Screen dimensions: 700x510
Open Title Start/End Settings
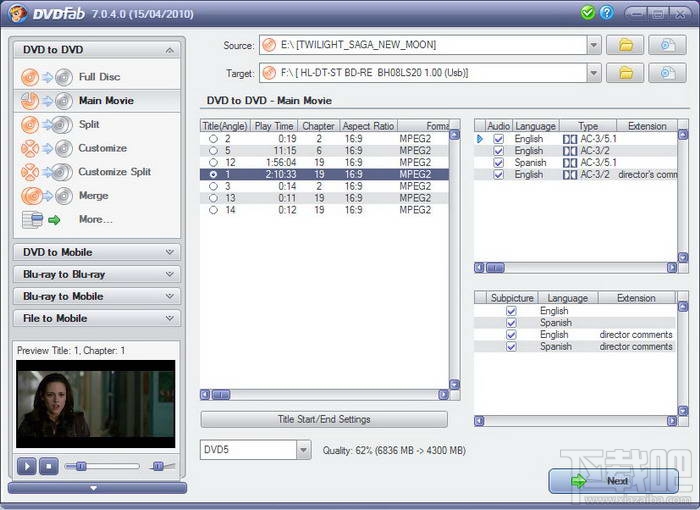324,419
